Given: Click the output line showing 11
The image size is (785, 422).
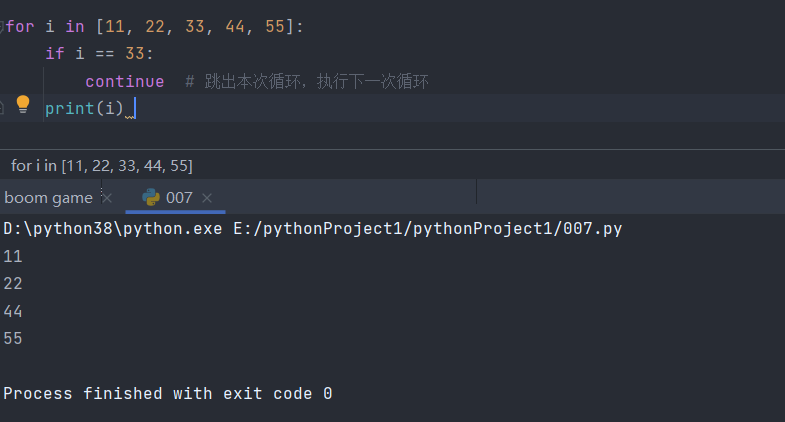Looking at the screenshot, I should (x=13, y=256).
